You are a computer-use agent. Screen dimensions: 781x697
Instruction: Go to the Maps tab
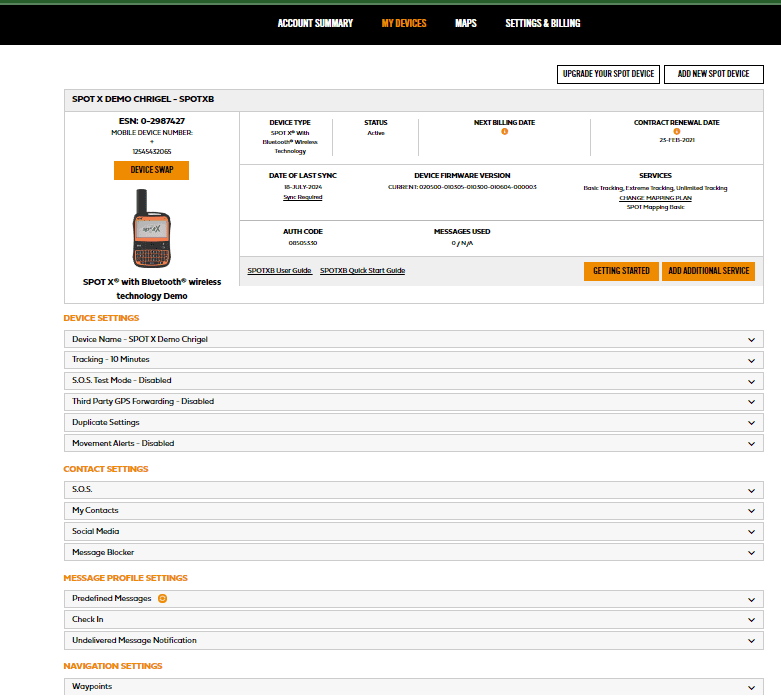click(465, 23)
